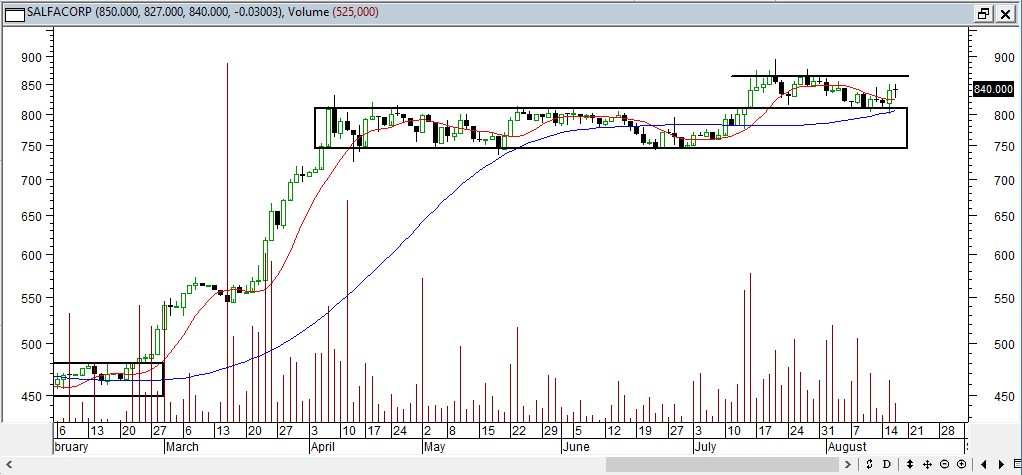This screenshot has width=1022, height=475.
Task: Go to next security with right triangle
Action: click(x=1001, y=465)
